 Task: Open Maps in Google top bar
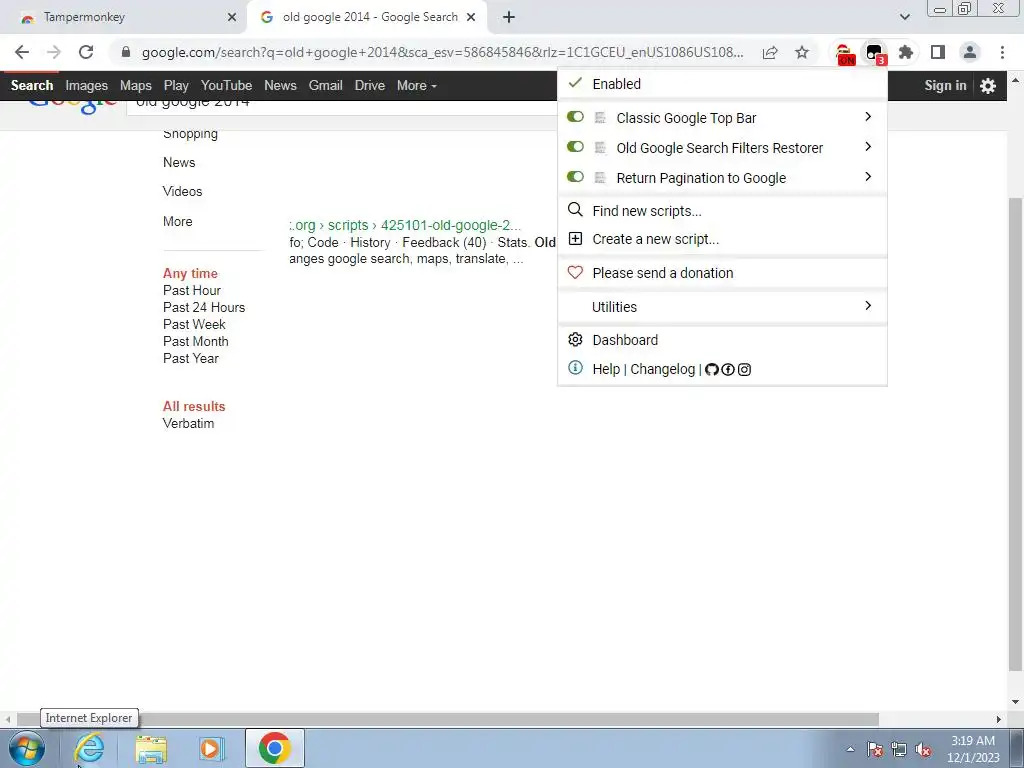point(136,86)
